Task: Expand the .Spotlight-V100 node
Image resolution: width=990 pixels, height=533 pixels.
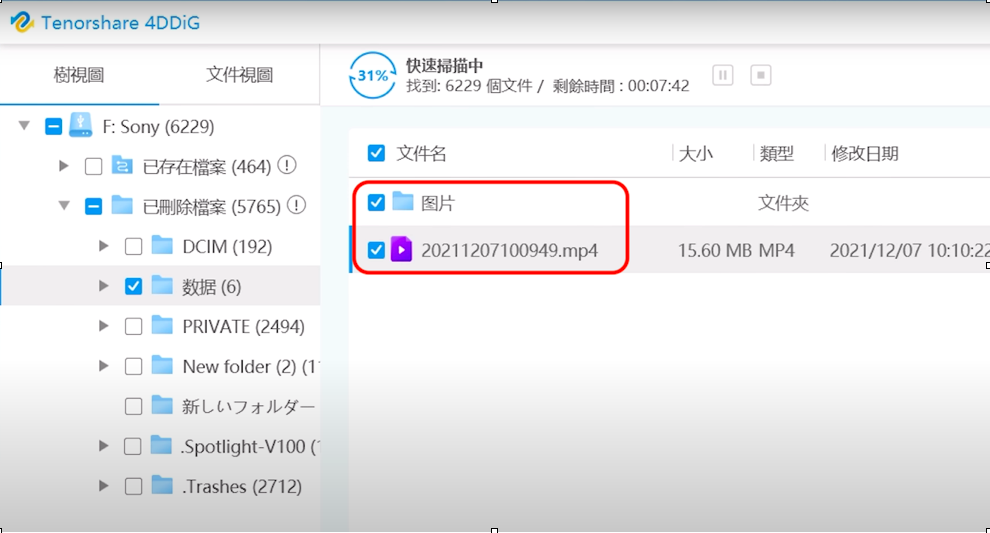Action: tap(104, 446)
